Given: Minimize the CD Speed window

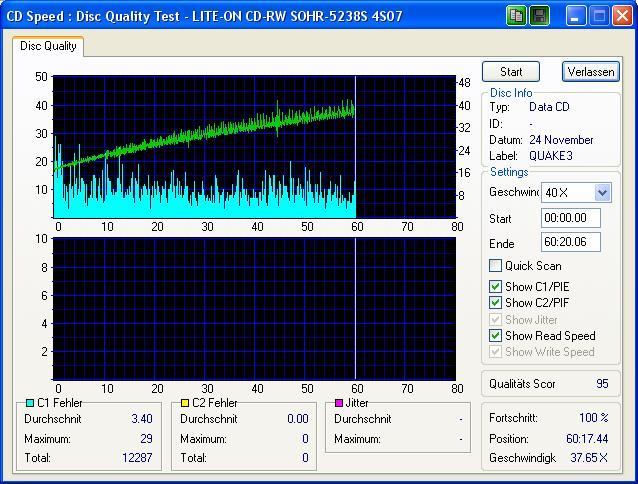Looking at the screenshot, I should pyautogui.click(x=575, y=16).
